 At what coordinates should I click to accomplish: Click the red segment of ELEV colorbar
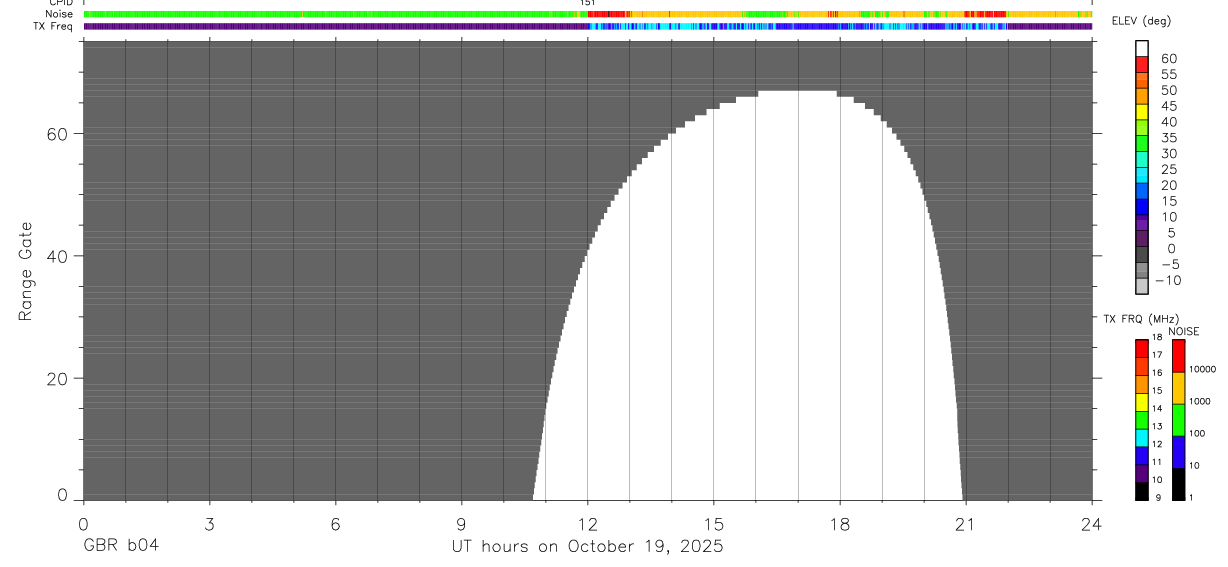coord(1142,64)
